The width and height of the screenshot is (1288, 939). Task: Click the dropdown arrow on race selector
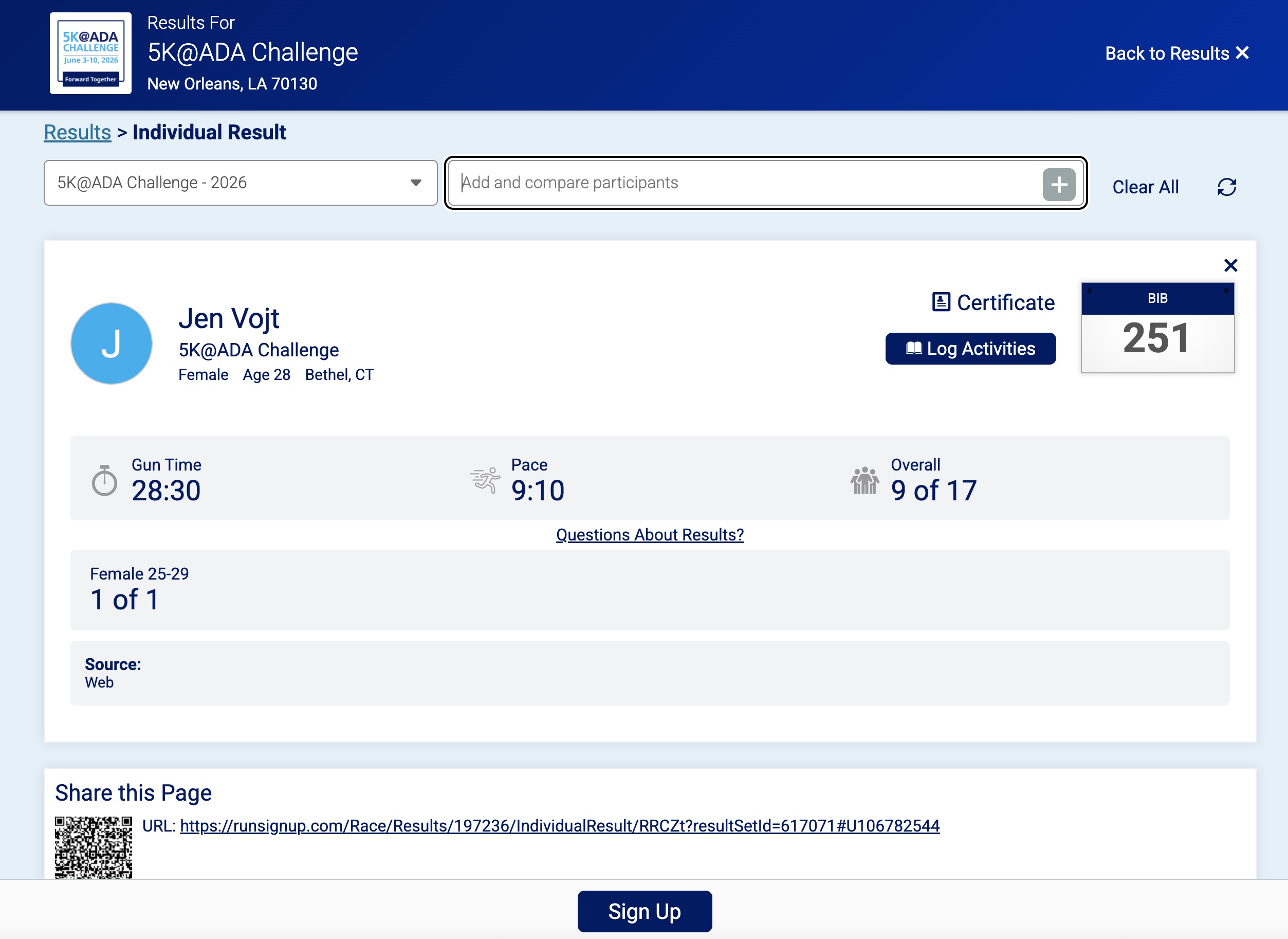click(416, 183)
